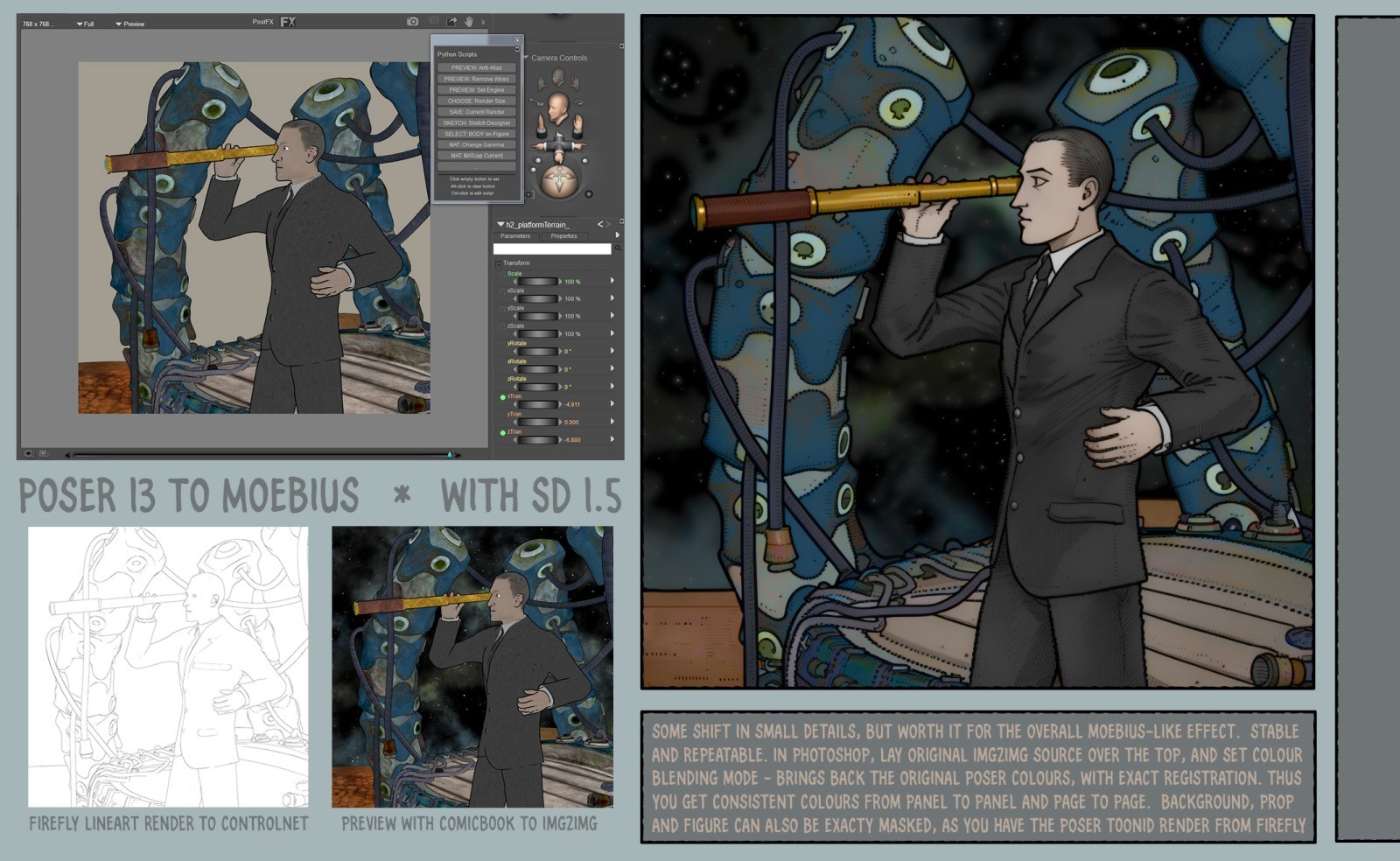Toggle the dotted circle beside zScale

[502, 326]
